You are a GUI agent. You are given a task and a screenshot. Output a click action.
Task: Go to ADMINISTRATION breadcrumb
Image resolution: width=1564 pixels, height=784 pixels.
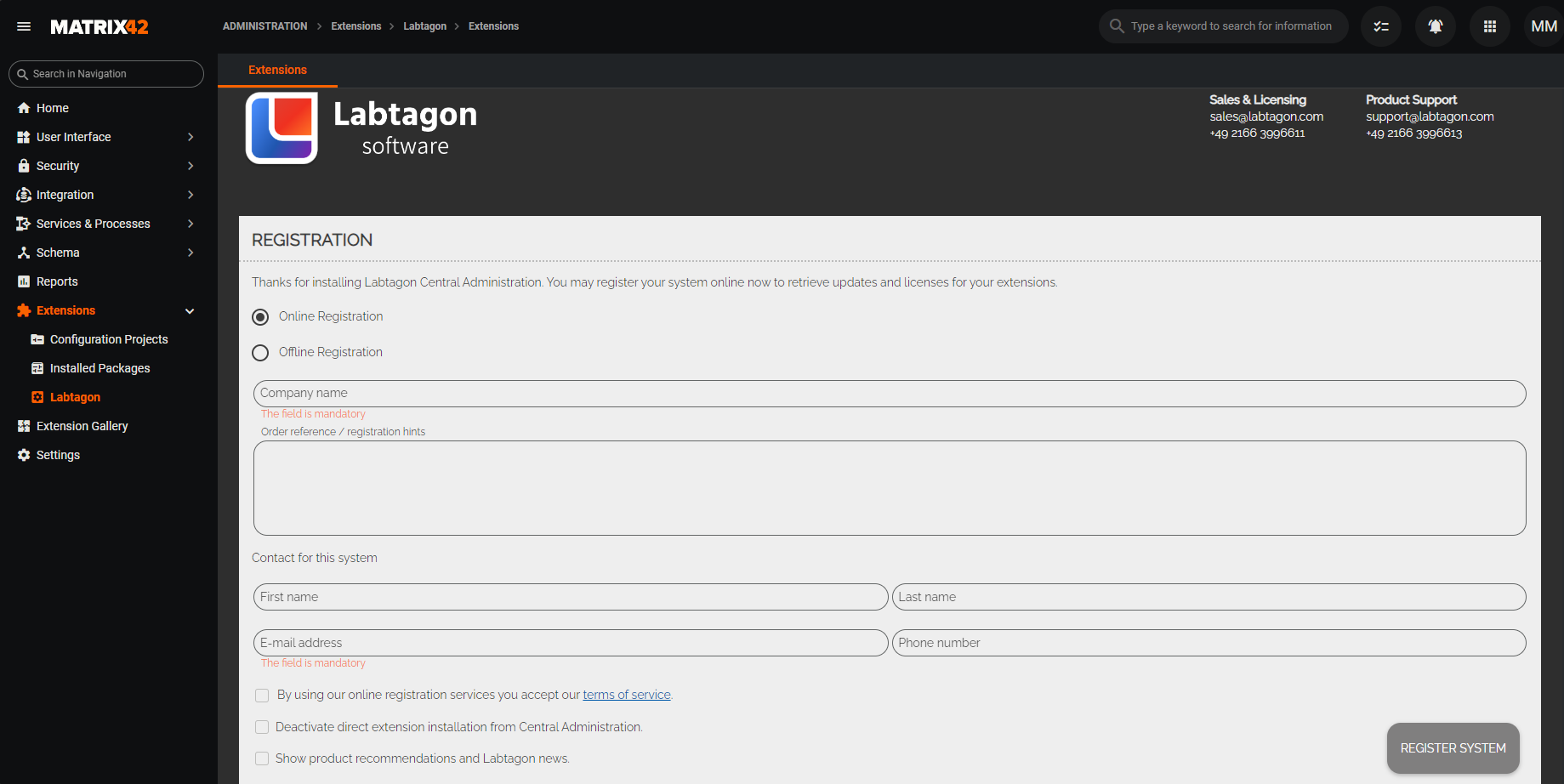pyautogui.click(x=265, y=26)
